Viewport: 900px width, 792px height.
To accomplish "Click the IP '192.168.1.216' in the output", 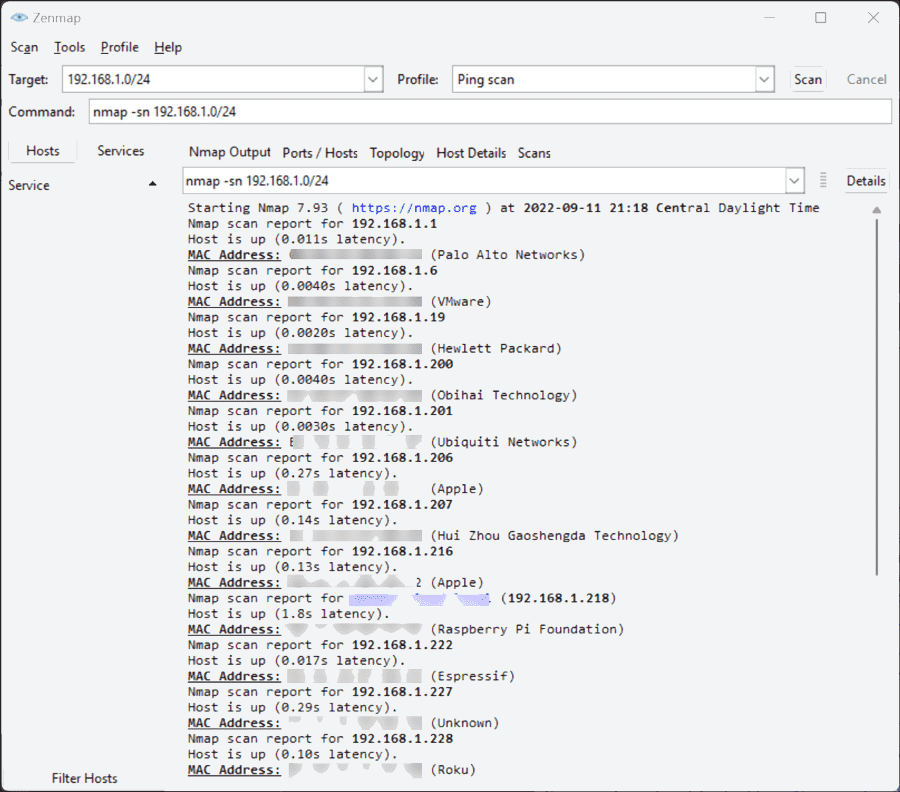I will point(402,552).
